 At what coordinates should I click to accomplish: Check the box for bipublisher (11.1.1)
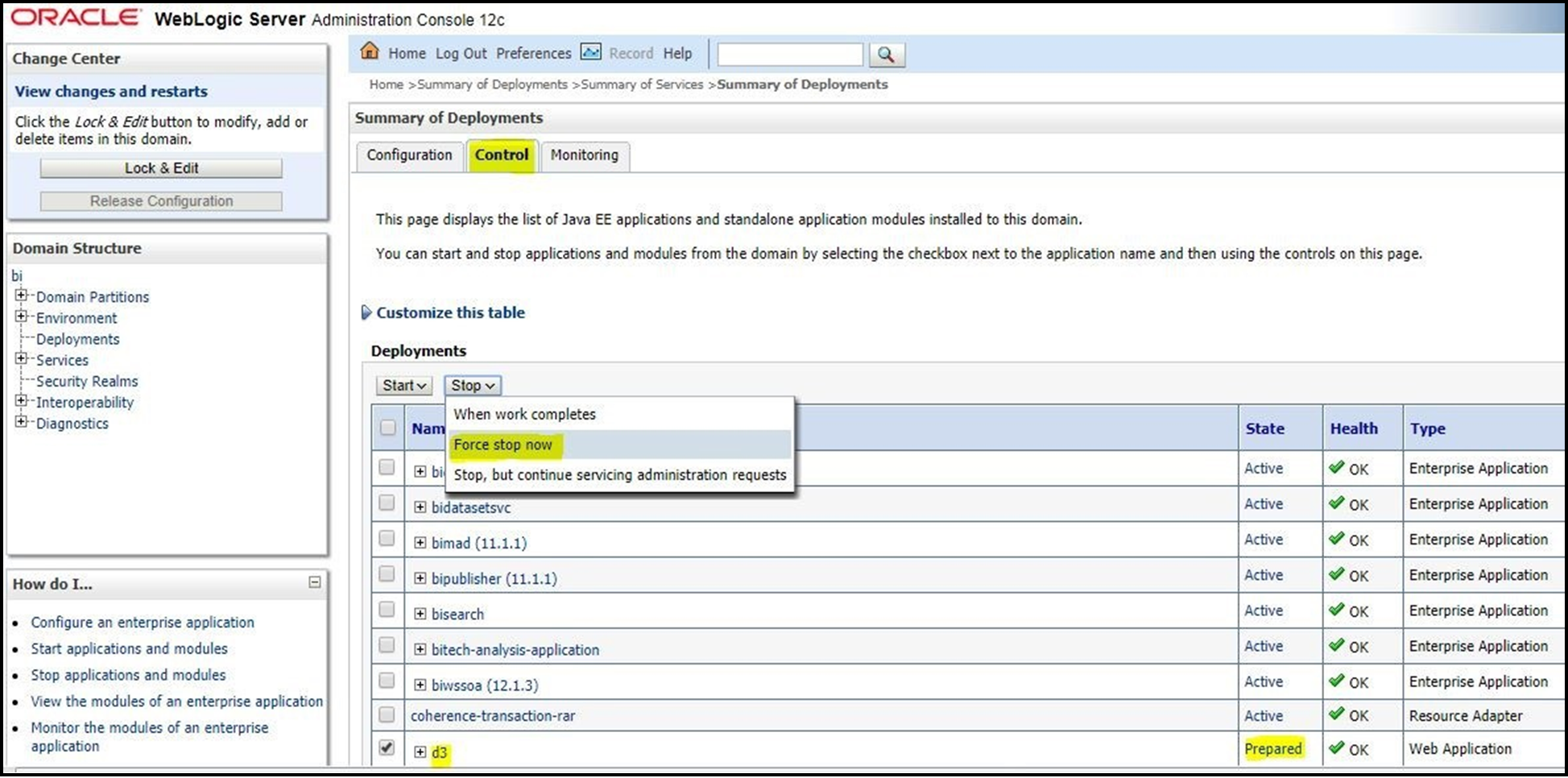tap(387, 573)
